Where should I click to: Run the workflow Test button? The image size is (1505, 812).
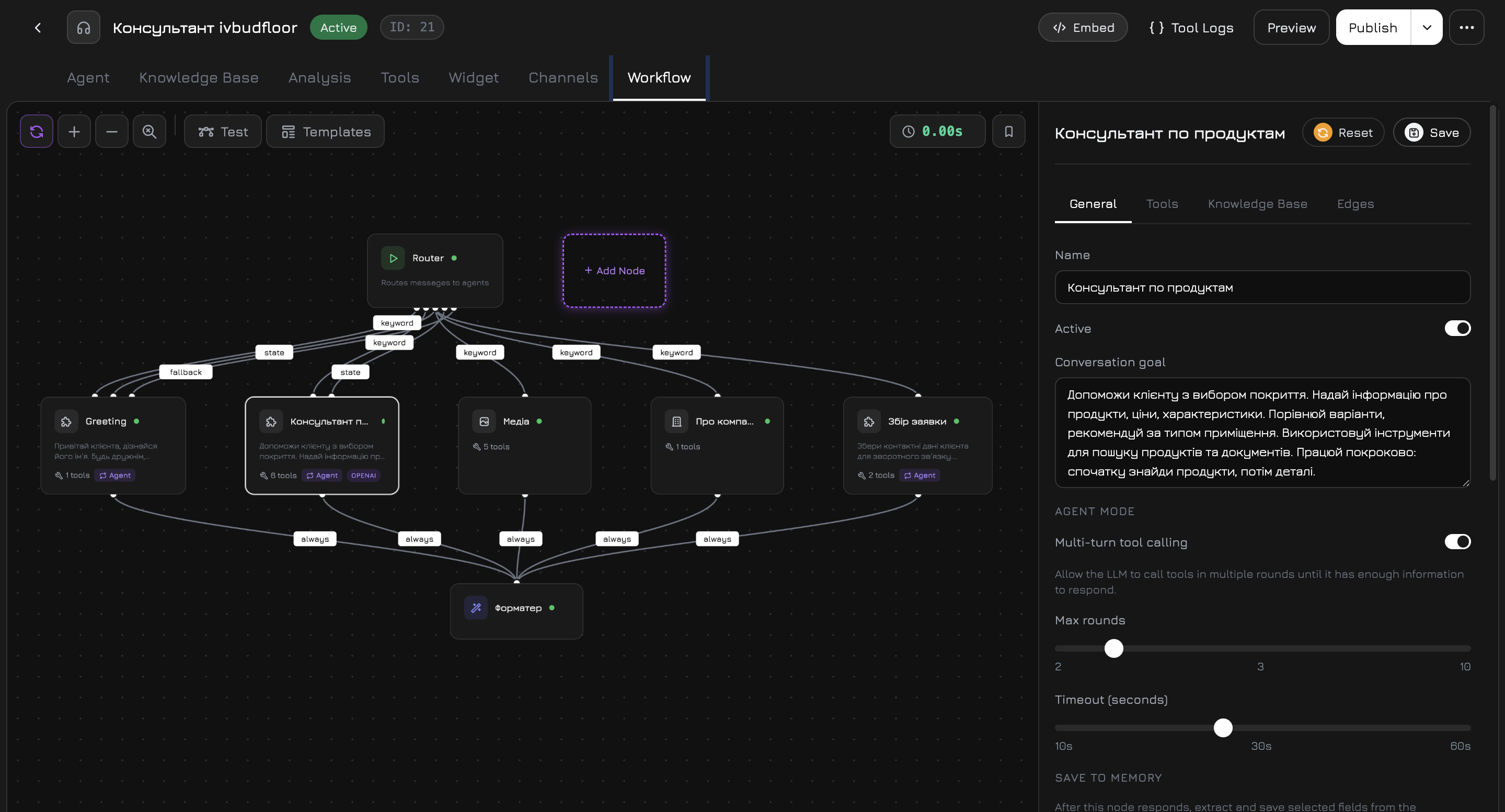(222, 131)
